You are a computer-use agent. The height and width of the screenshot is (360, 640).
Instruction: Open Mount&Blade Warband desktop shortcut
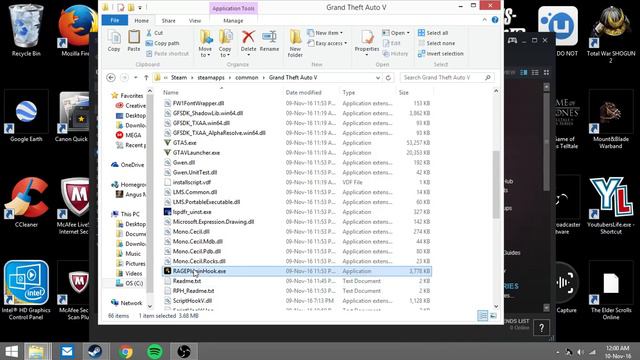tap(611, 120)
